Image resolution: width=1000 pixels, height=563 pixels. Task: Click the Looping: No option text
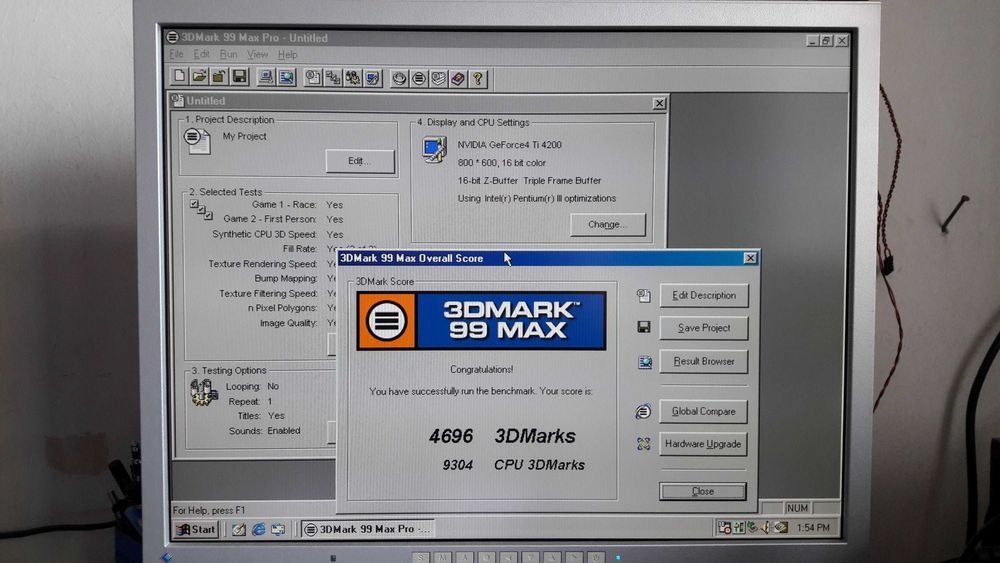click(x=253, y=386)
